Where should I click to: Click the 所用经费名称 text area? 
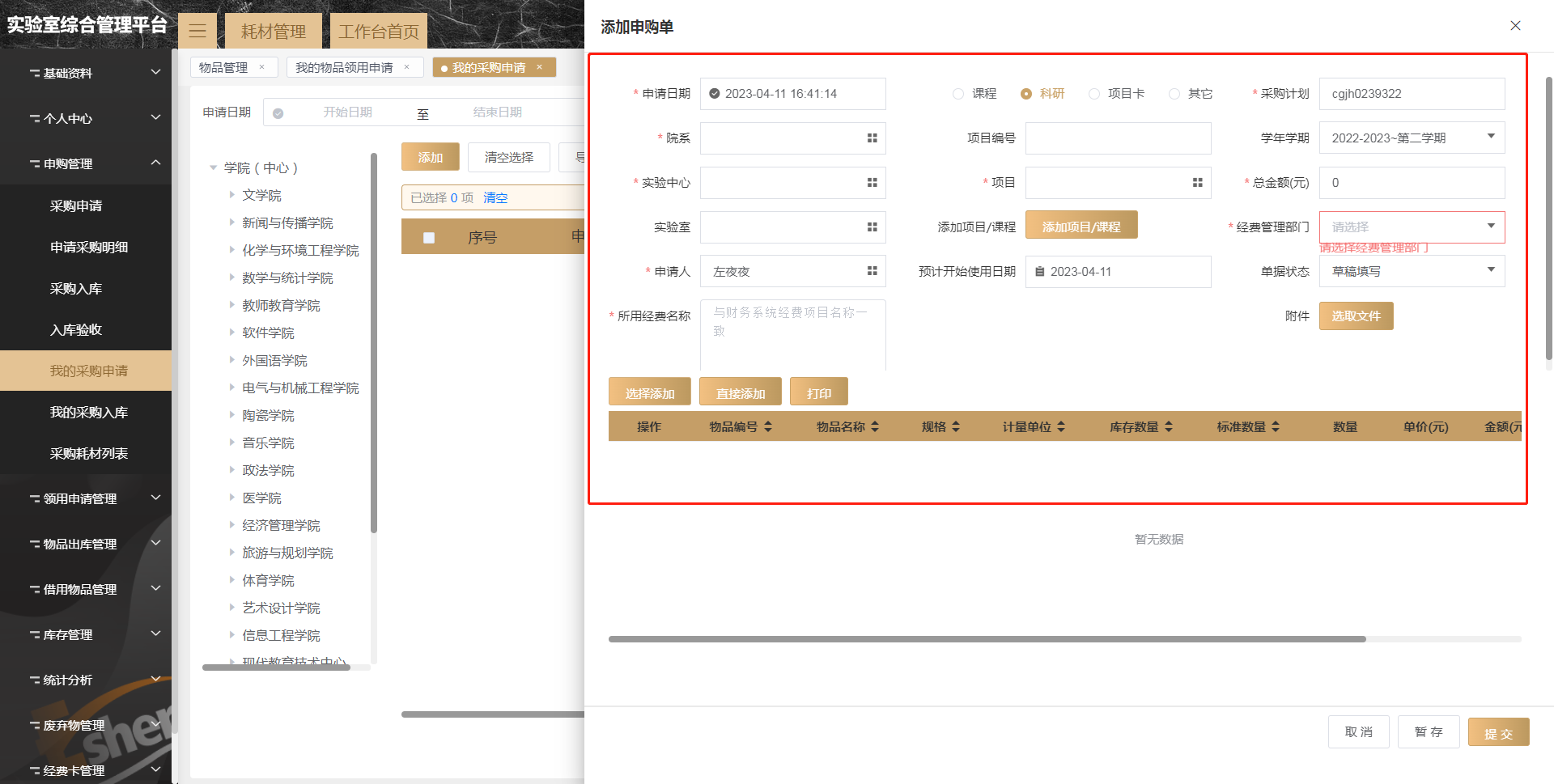[x=792, y=335]
